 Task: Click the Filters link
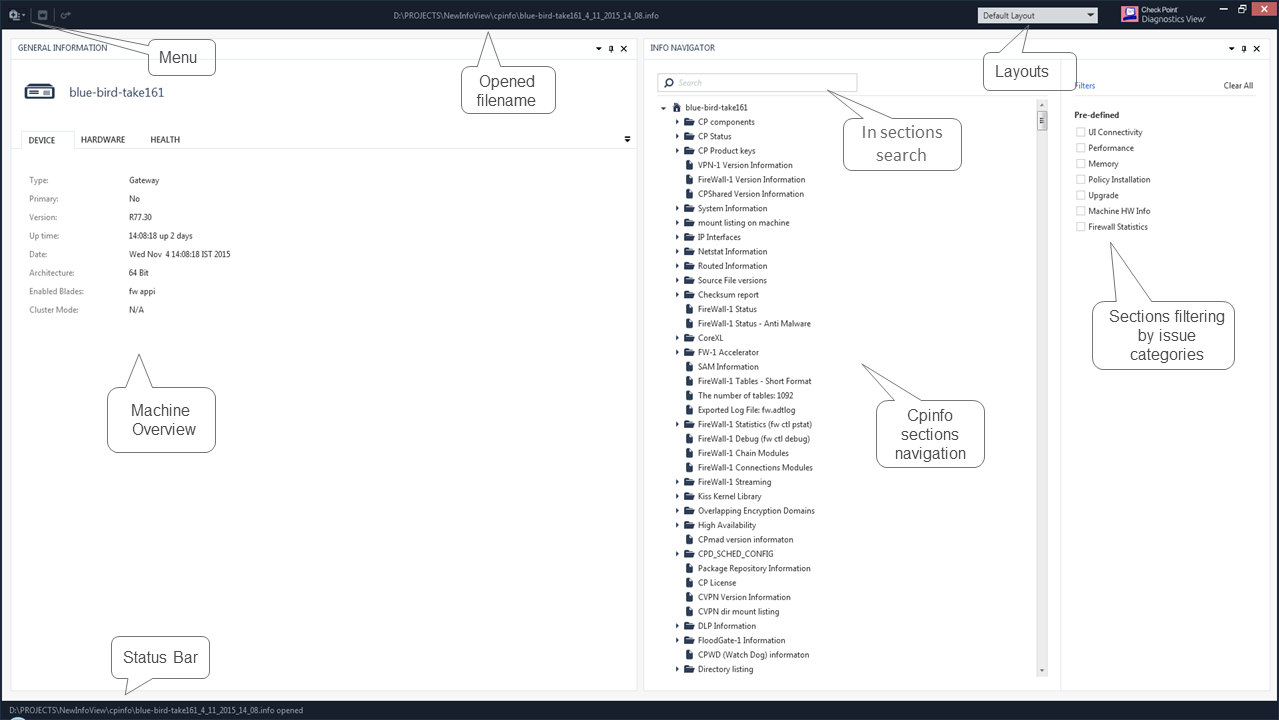[x=1085, y=86]
